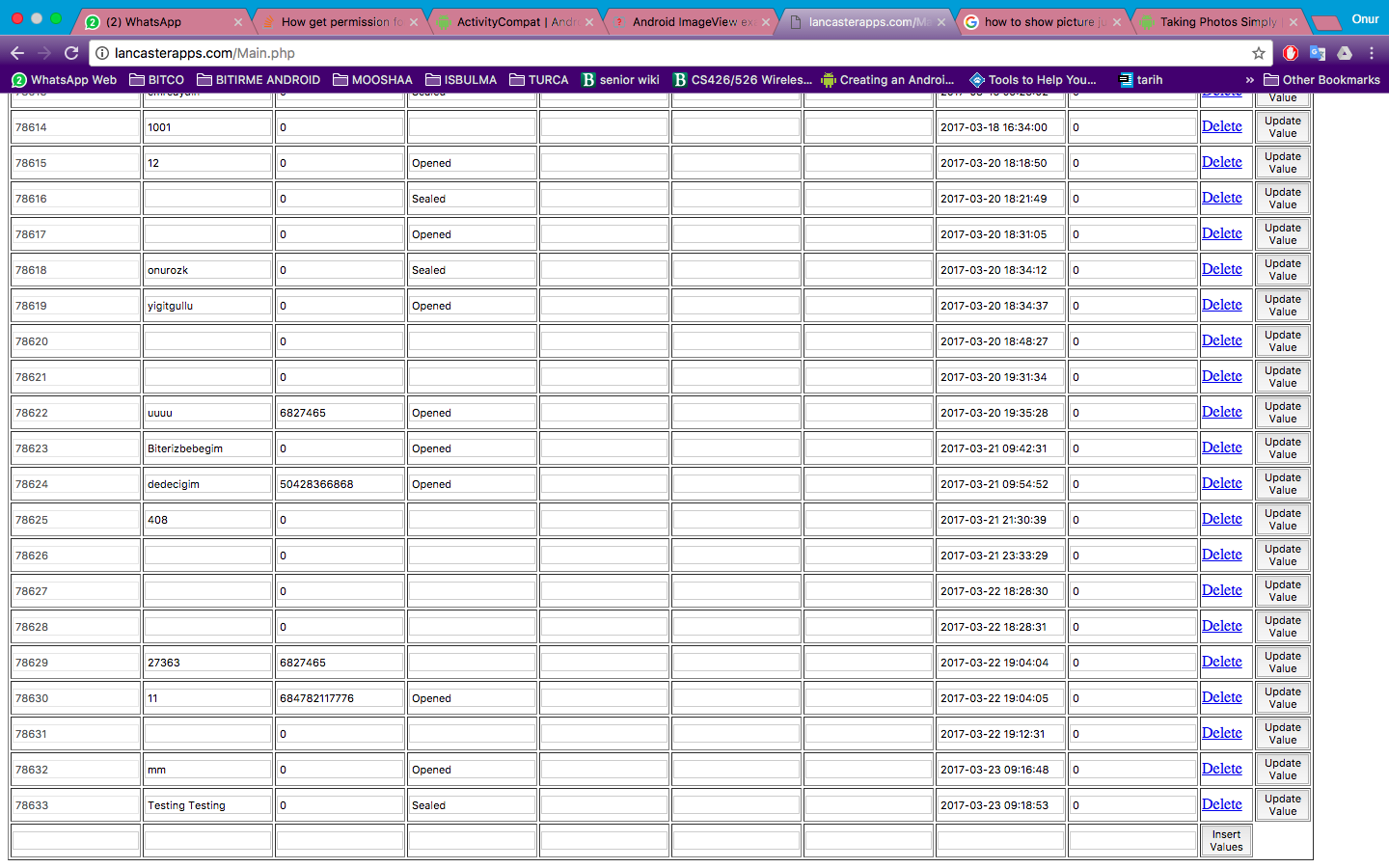
Task: Bookmark this page with the star icon
Action: click(x=1258, y=53)
